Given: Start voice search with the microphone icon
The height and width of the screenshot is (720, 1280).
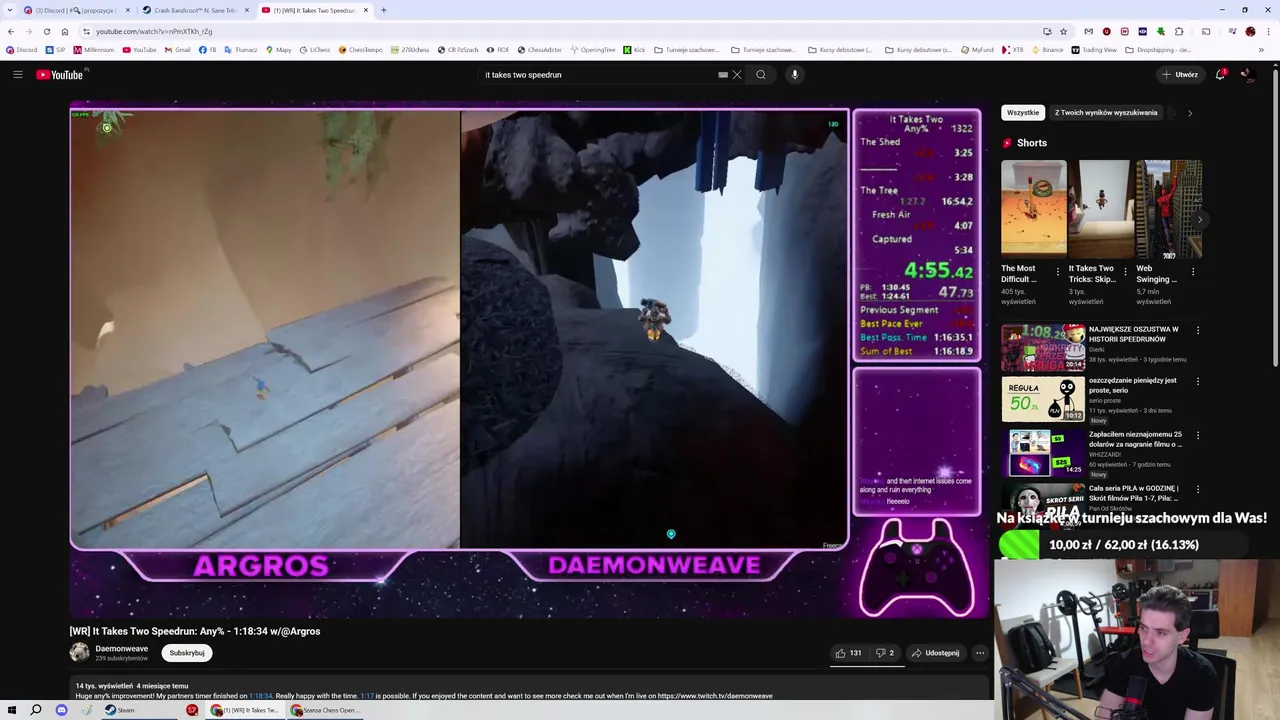Looking at the screenshot, I should pyautogui.click(x=795, y=74).
